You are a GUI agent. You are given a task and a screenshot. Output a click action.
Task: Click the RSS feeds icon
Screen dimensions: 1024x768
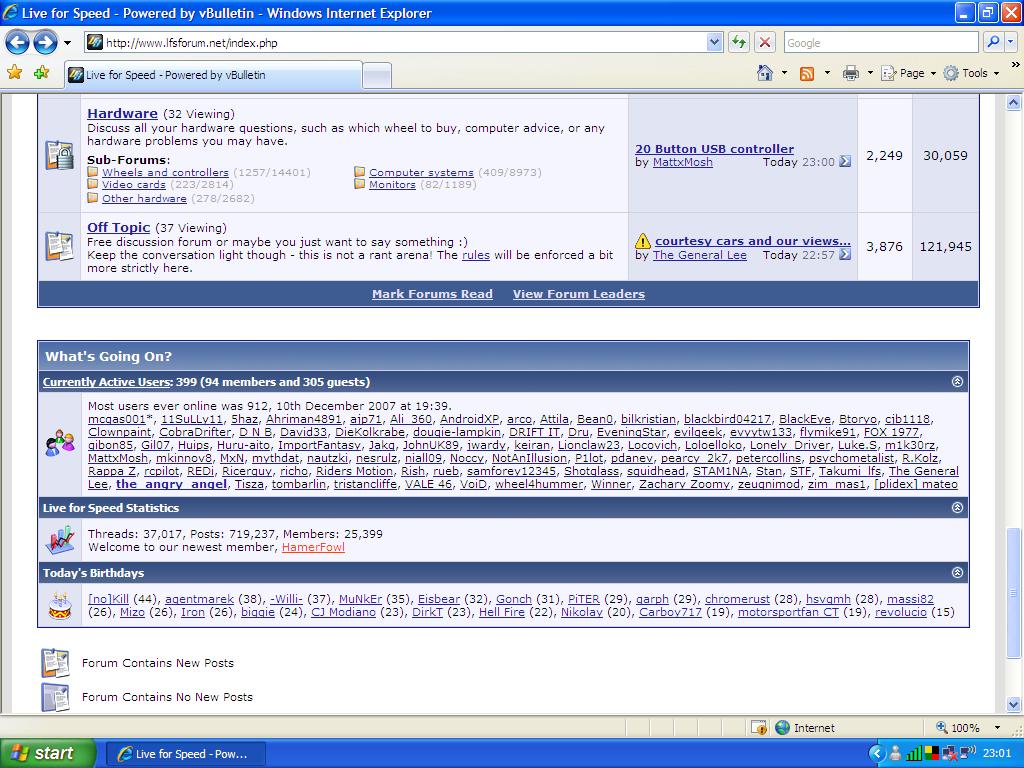tap(807, 73)
